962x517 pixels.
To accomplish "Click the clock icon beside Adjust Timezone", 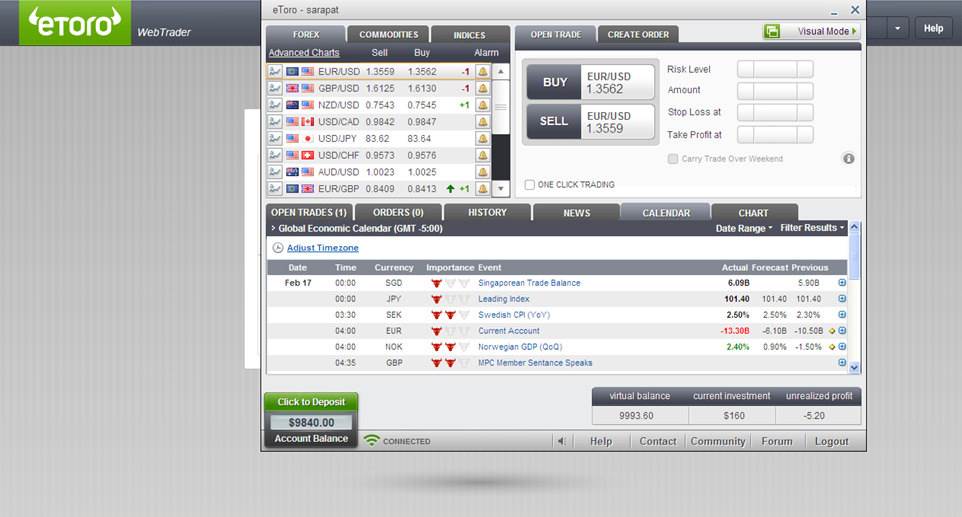I will point(277,248).
